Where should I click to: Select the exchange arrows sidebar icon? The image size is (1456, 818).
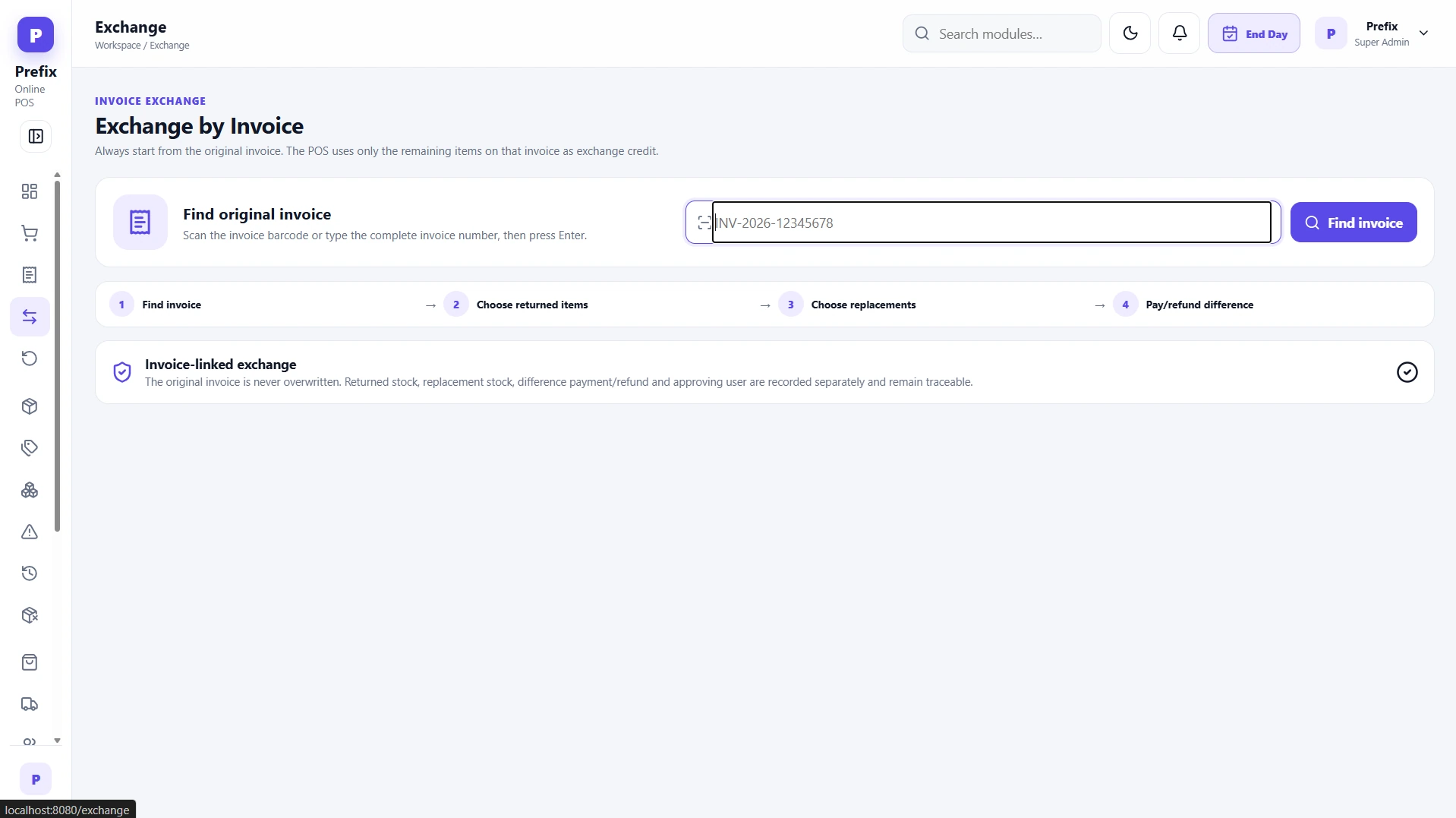(x=30, y=317)
